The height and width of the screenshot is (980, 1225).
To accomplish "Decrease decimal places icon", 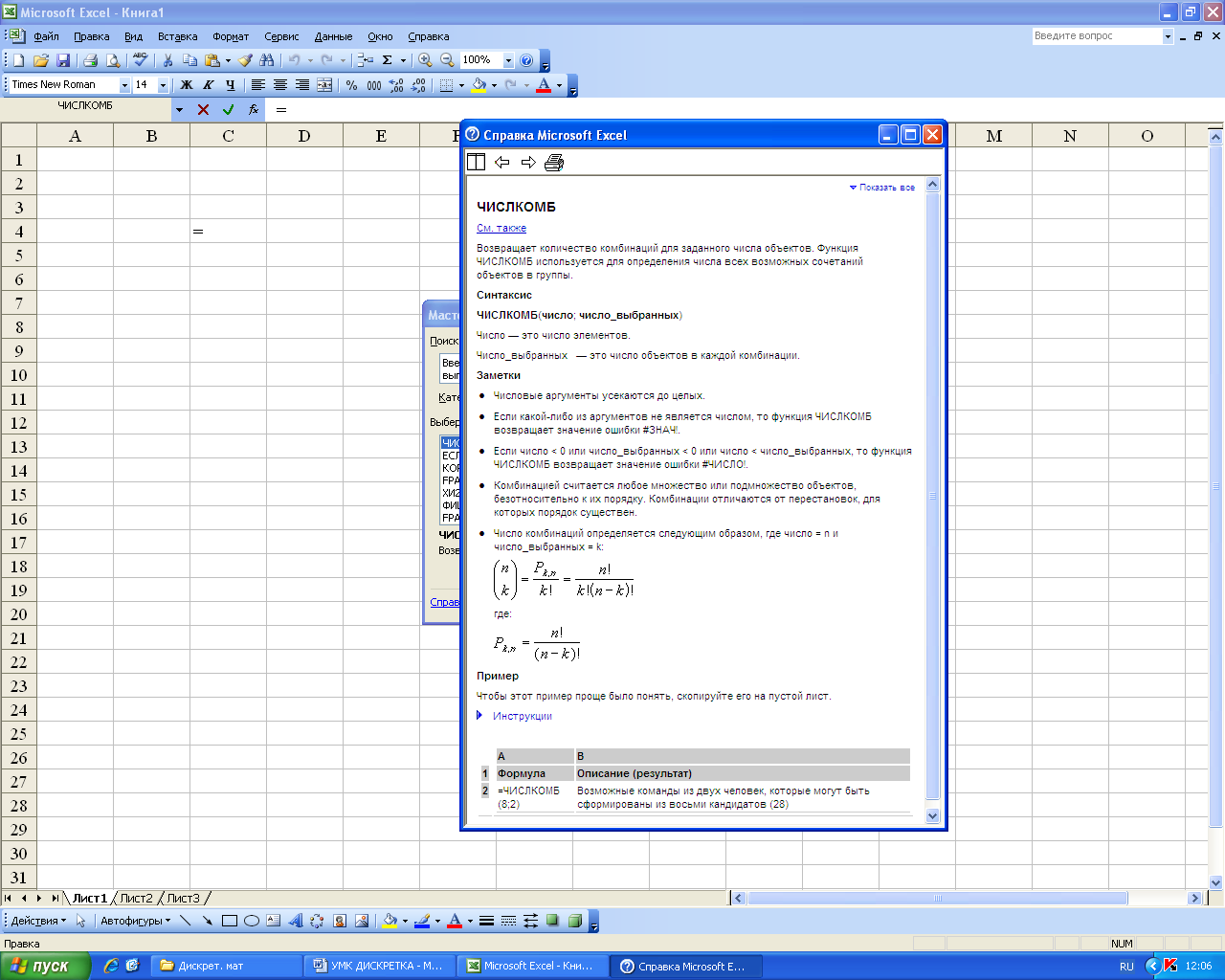I will [x=418, y=85].
